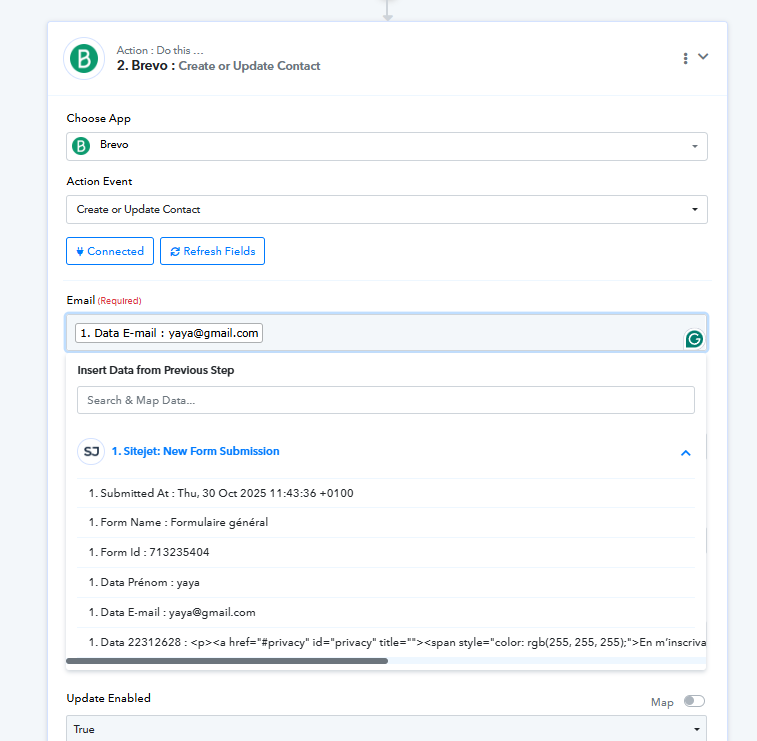Open the Update Enabled dropdown set to True

[x=386, y=728]
